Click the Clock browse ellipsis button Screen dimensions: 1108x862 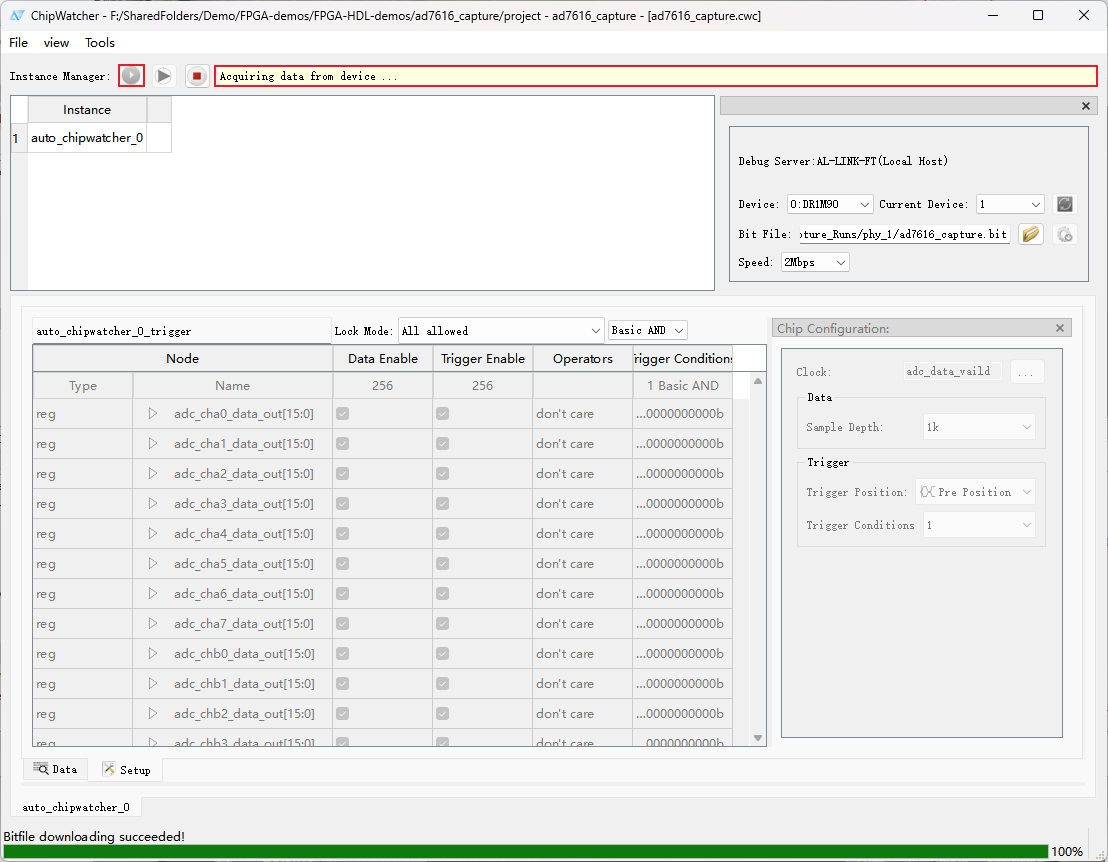point(1026,371)
